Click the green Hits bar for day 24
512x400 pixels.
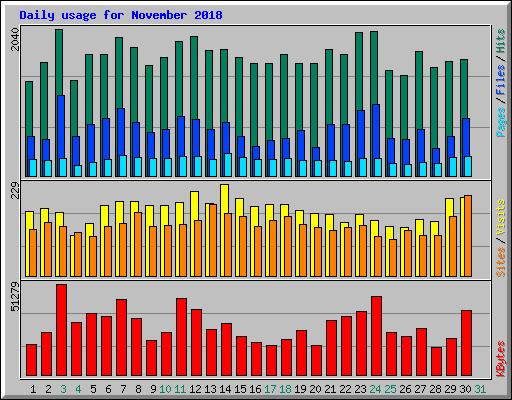(x=374, y=68)
